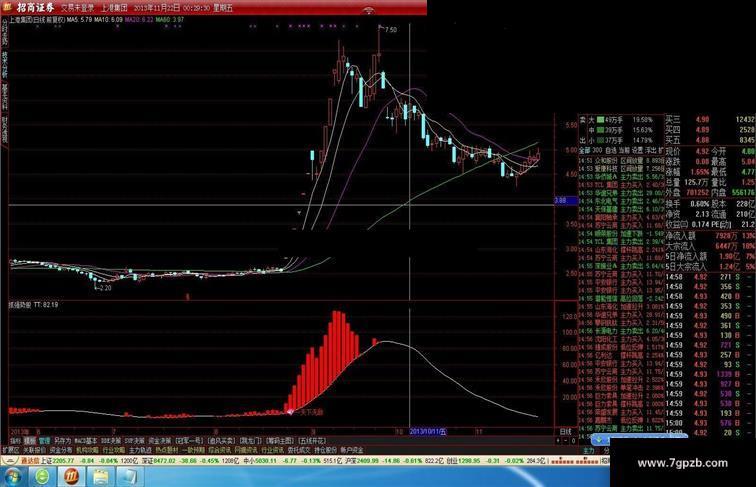Open 委托成交 tab
Screen dimensions: 756x487
pyautogui.click(x=299, y=450)
